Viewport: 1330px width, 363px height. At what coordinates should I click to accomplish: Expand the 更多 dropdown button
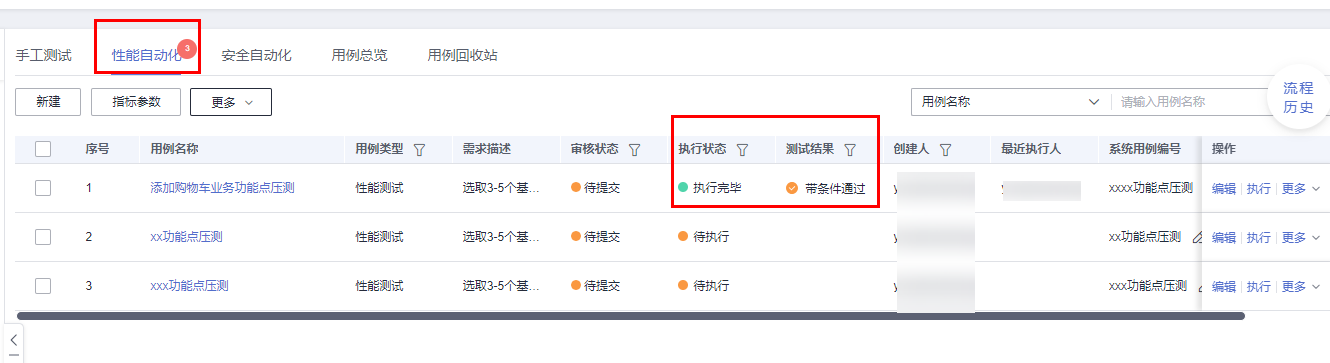(231, 101)
